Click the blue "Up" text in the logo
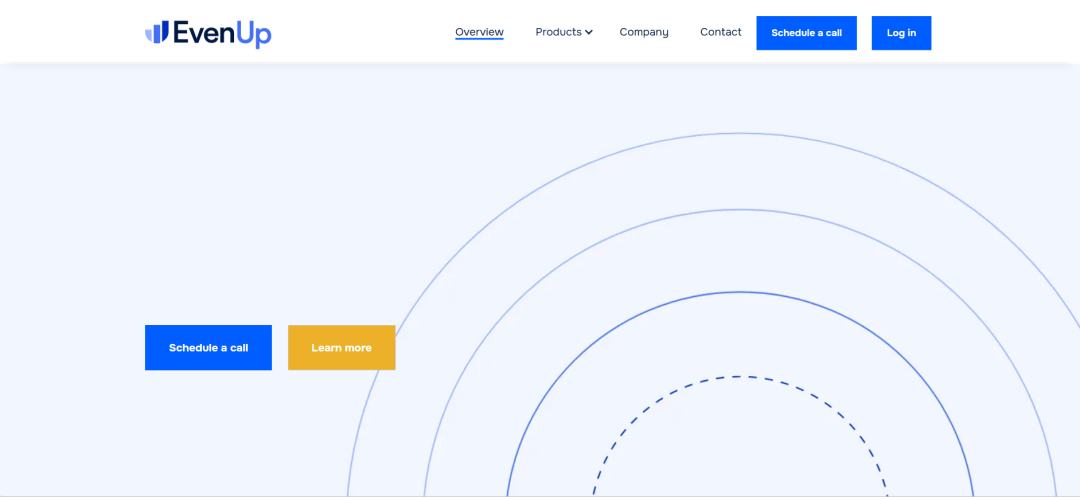The width and height of the screenshot is (1080, 497). (254, 34)
